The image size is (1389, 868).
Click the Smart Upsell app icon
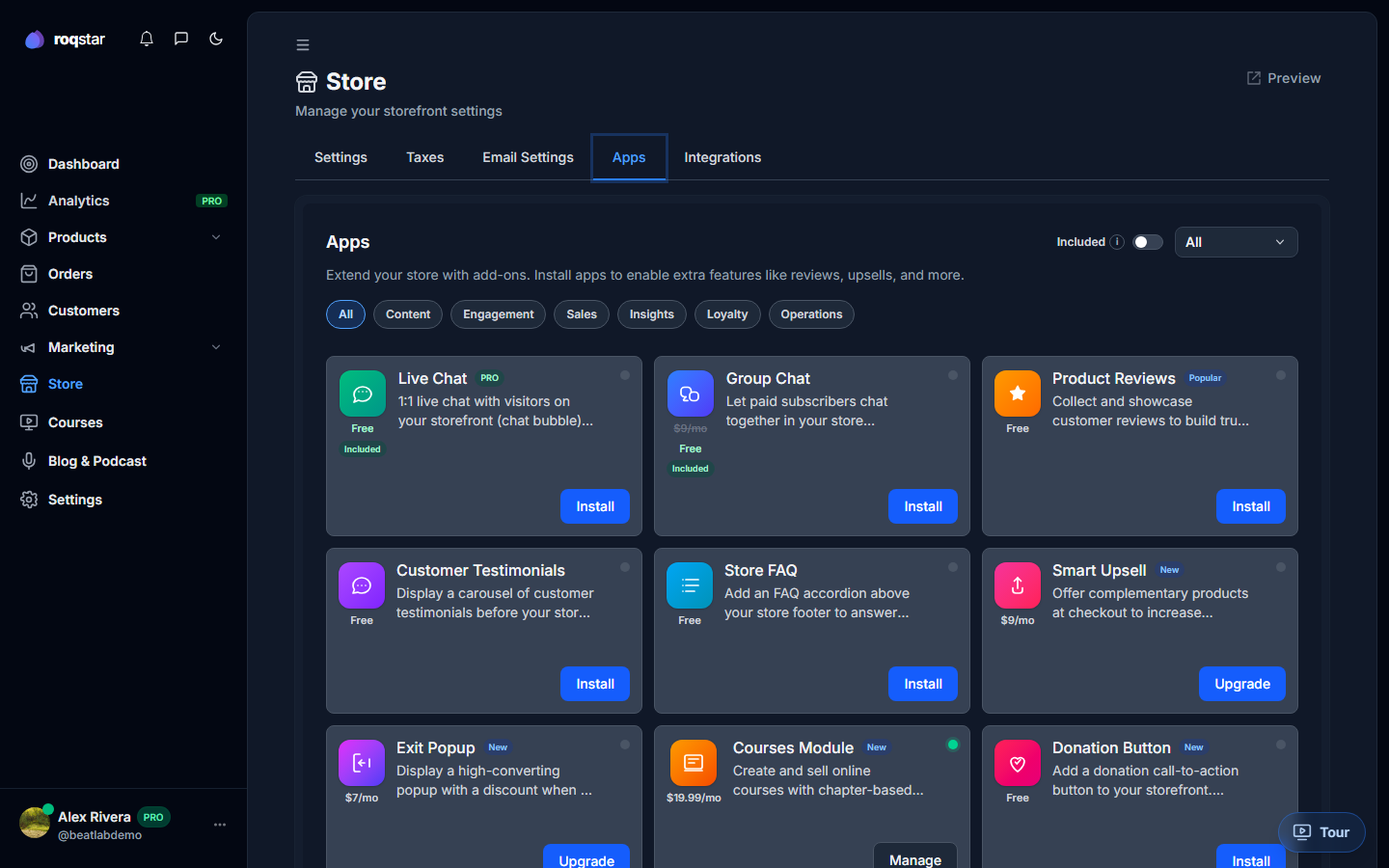[x=1018, y=585]
